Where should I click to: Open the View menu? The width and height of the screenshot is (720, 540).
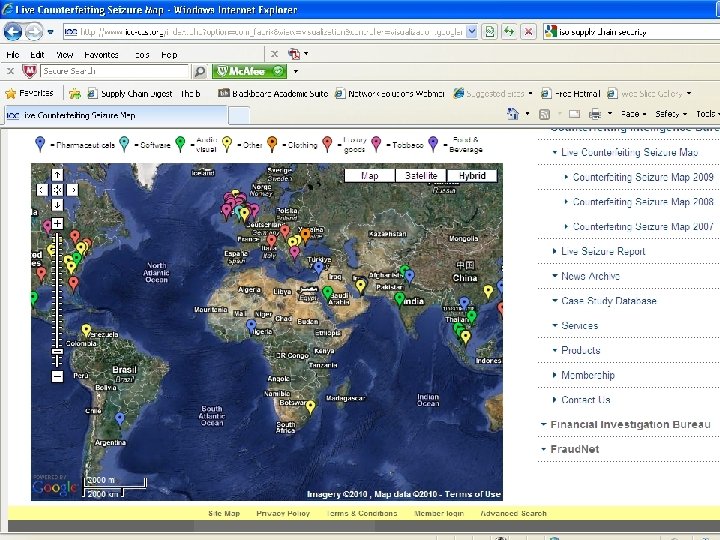(x=65, y=55)
